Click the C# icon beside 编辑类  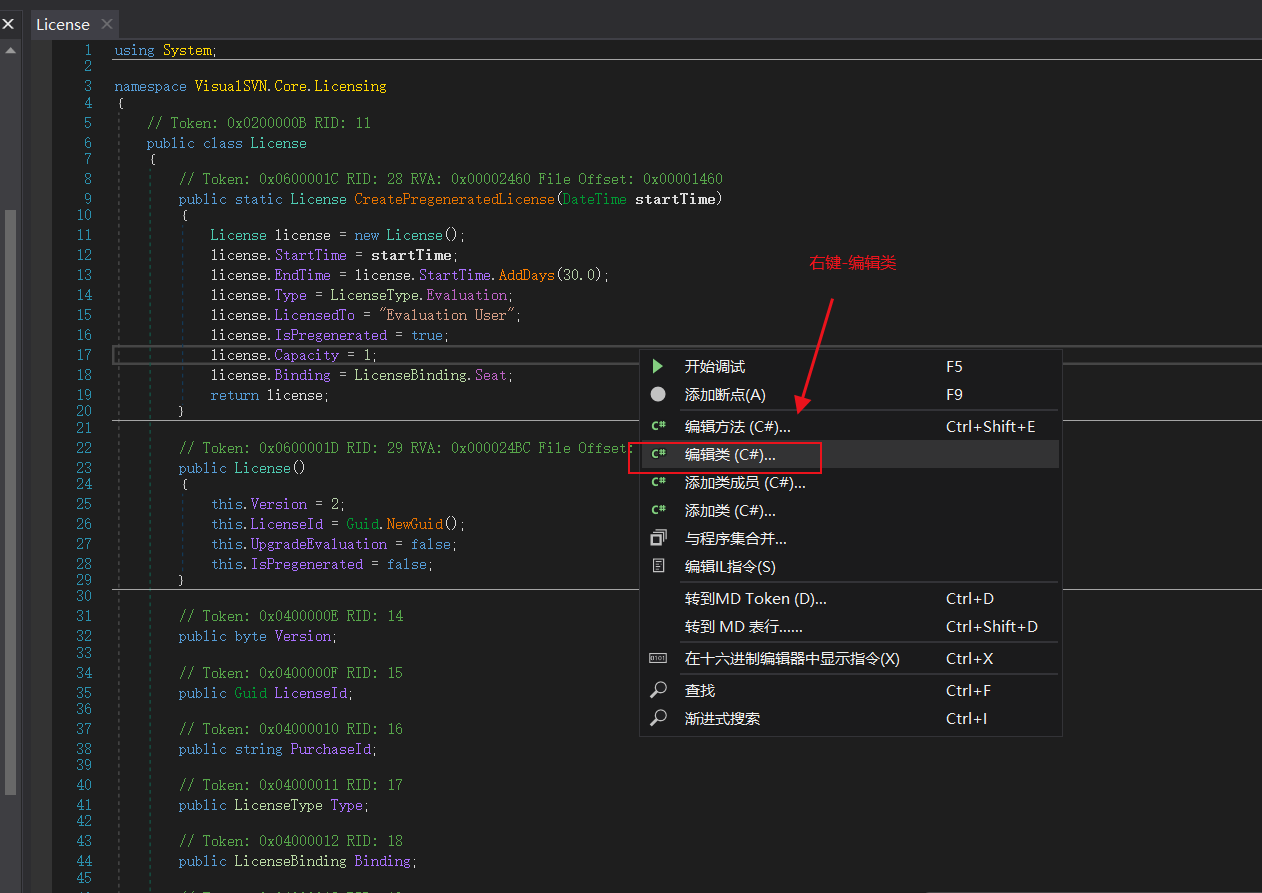[x=658, y=454]
